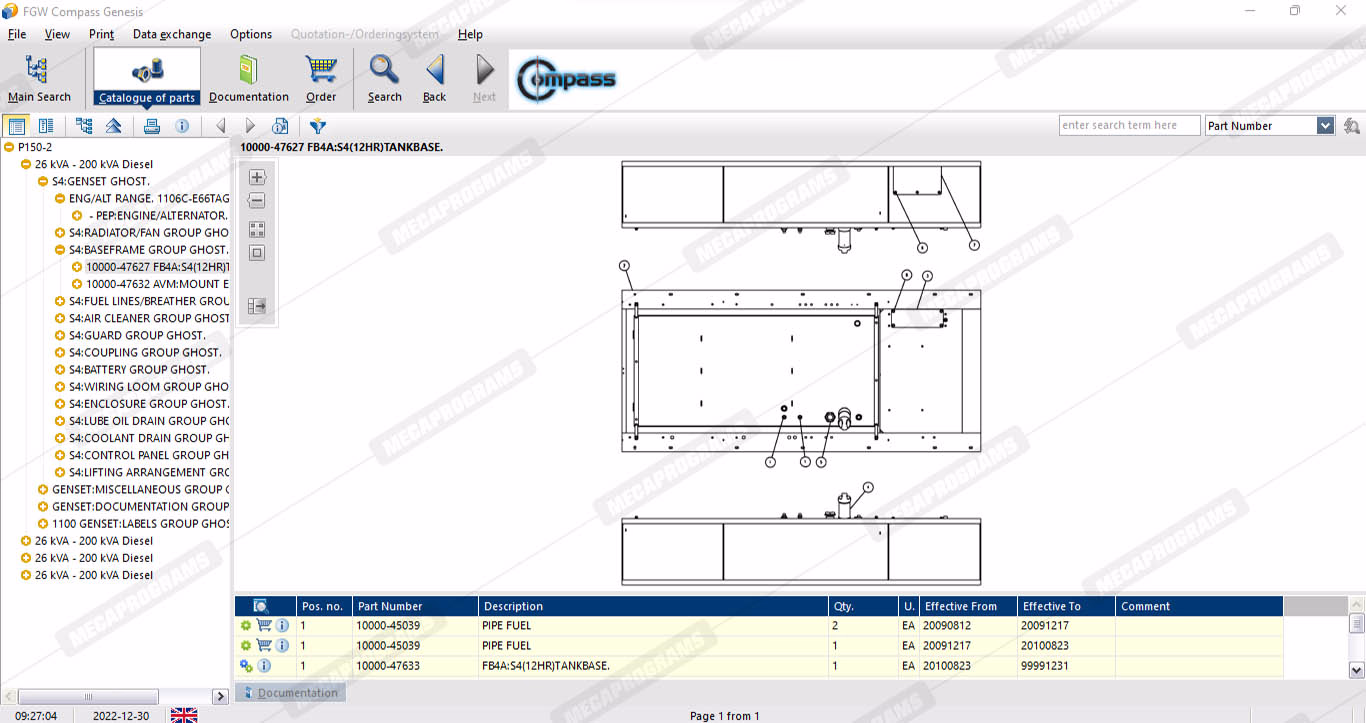Open the Order cart
Viewport: 1366px width, 723px height.
coord(321,79)
